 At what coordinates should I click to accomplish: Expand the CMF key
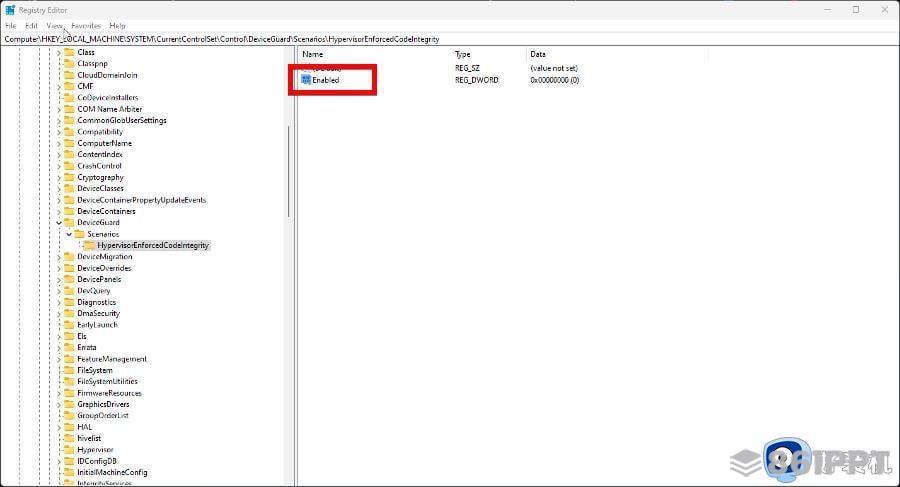coord(59,87)
